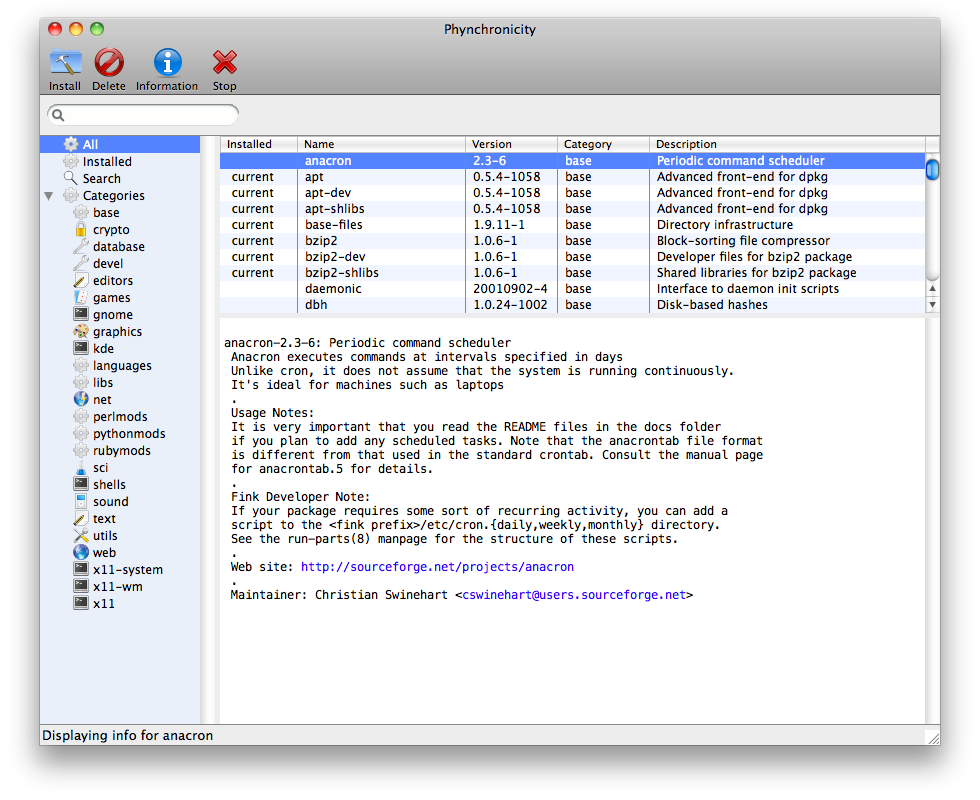The height and width of the screenshot is (800, 980).
Task: Click the Stop red X icon
Action: pos(224,63)
